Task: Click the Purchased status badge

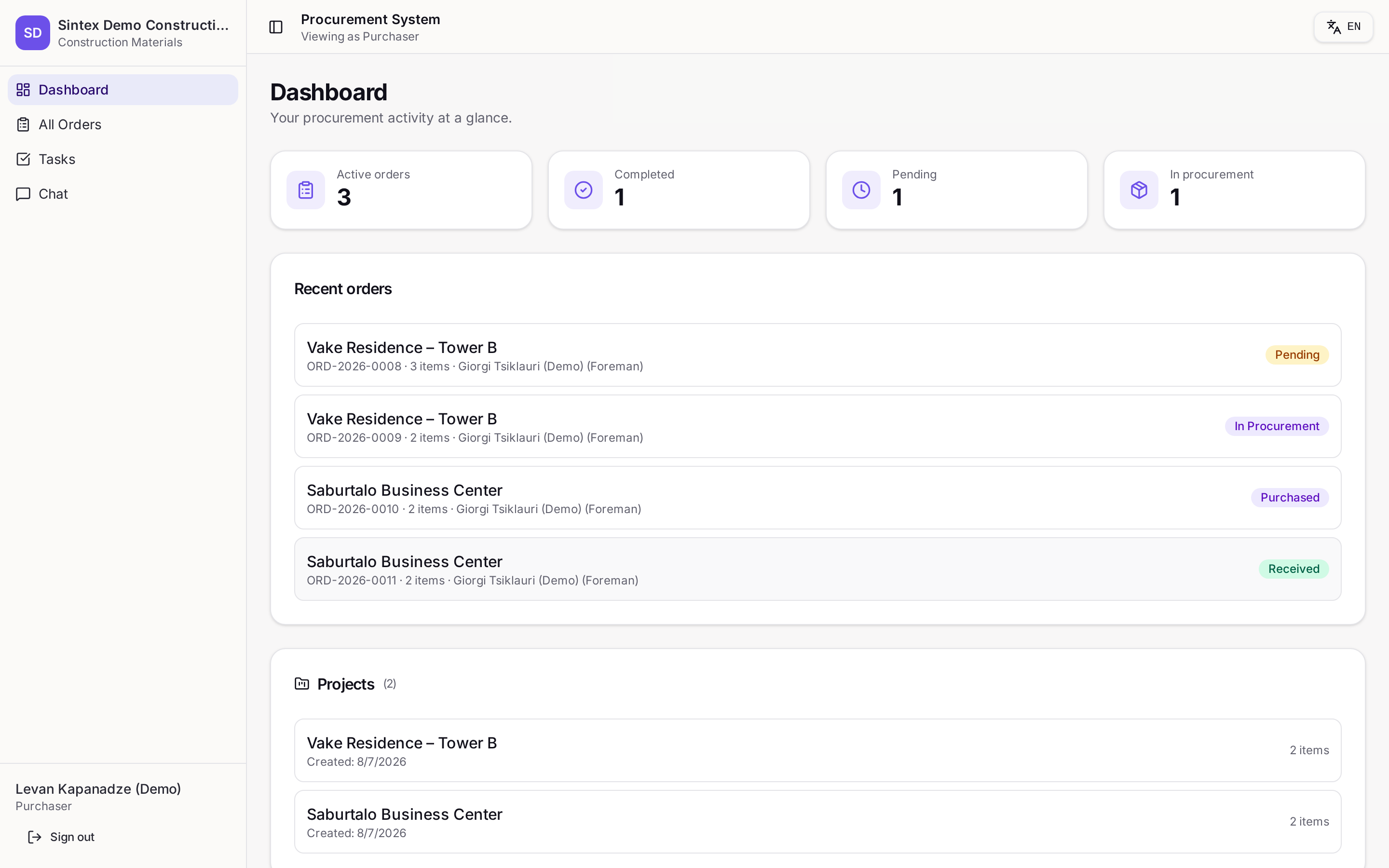Action: tap(1290, 498)
